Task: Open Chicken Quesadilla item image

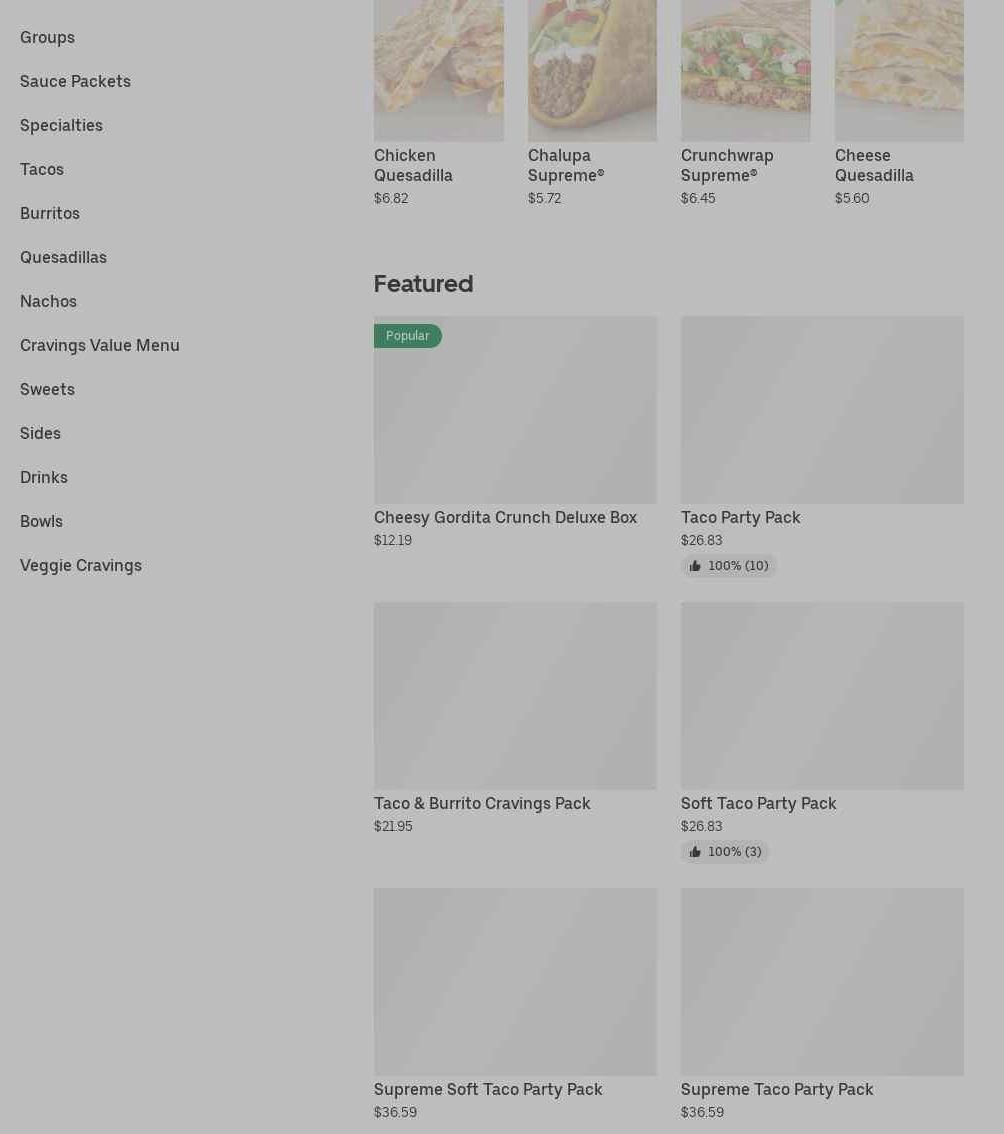Action: coord(438,71)
